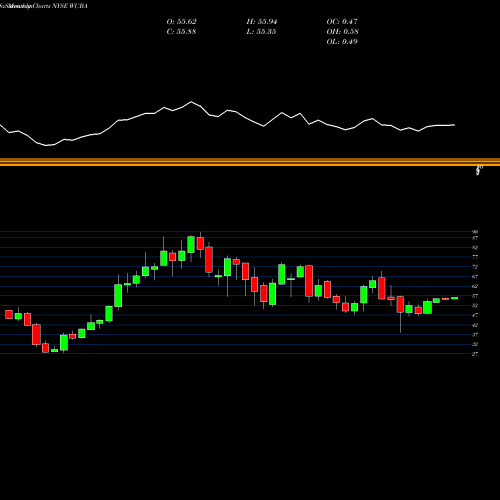Click the Charts NYSE WUBA title
Screen dimensions: 500x500
pyautogui.click(x=60, y=6)
